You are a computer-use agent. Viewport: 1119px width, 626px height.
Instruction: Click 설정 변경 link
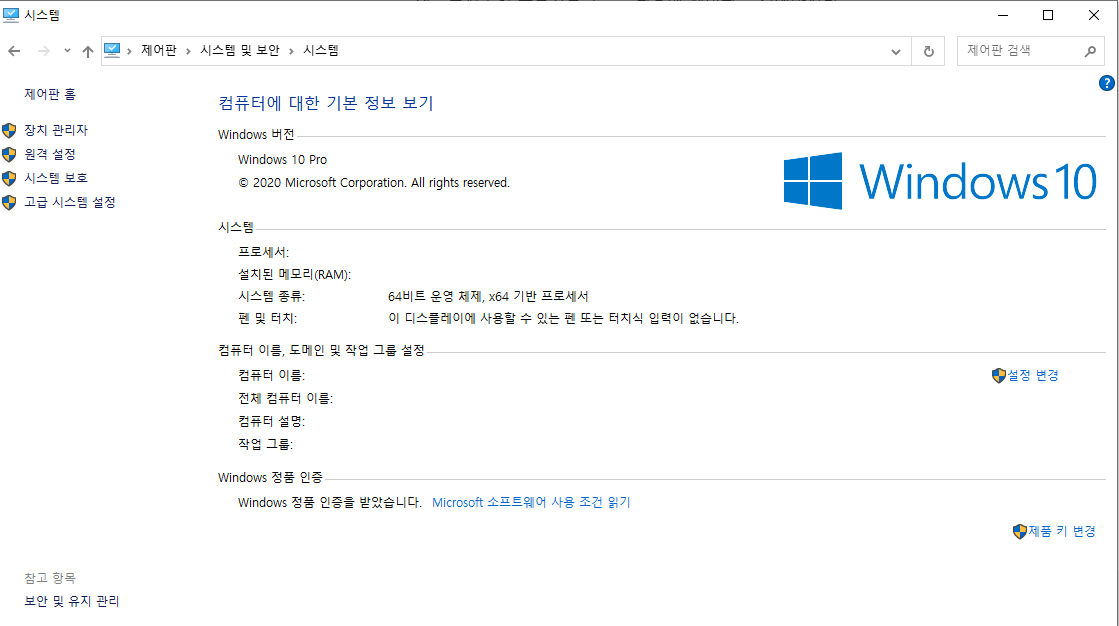(x=1033, y=375)
